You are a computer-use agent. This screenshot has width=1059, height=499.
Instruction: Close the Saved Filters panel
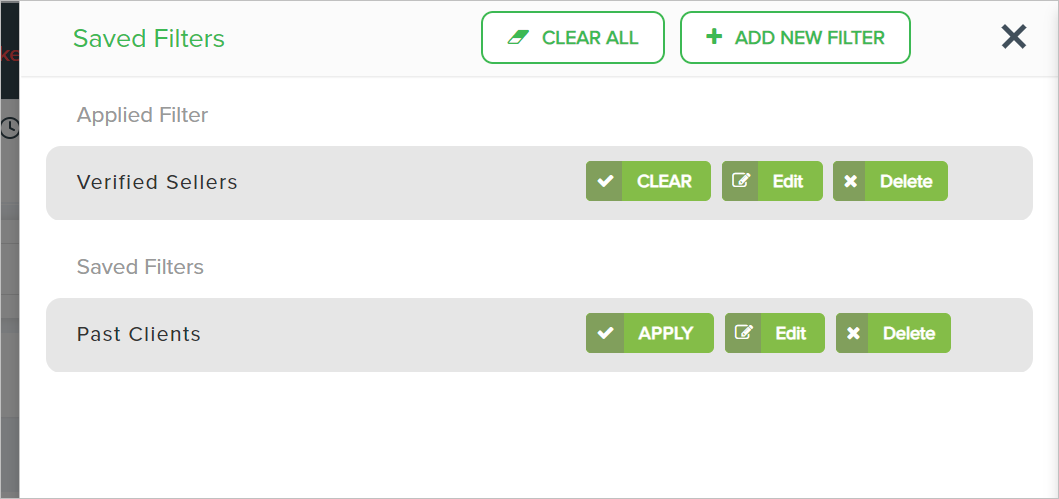coord(1013,37)
